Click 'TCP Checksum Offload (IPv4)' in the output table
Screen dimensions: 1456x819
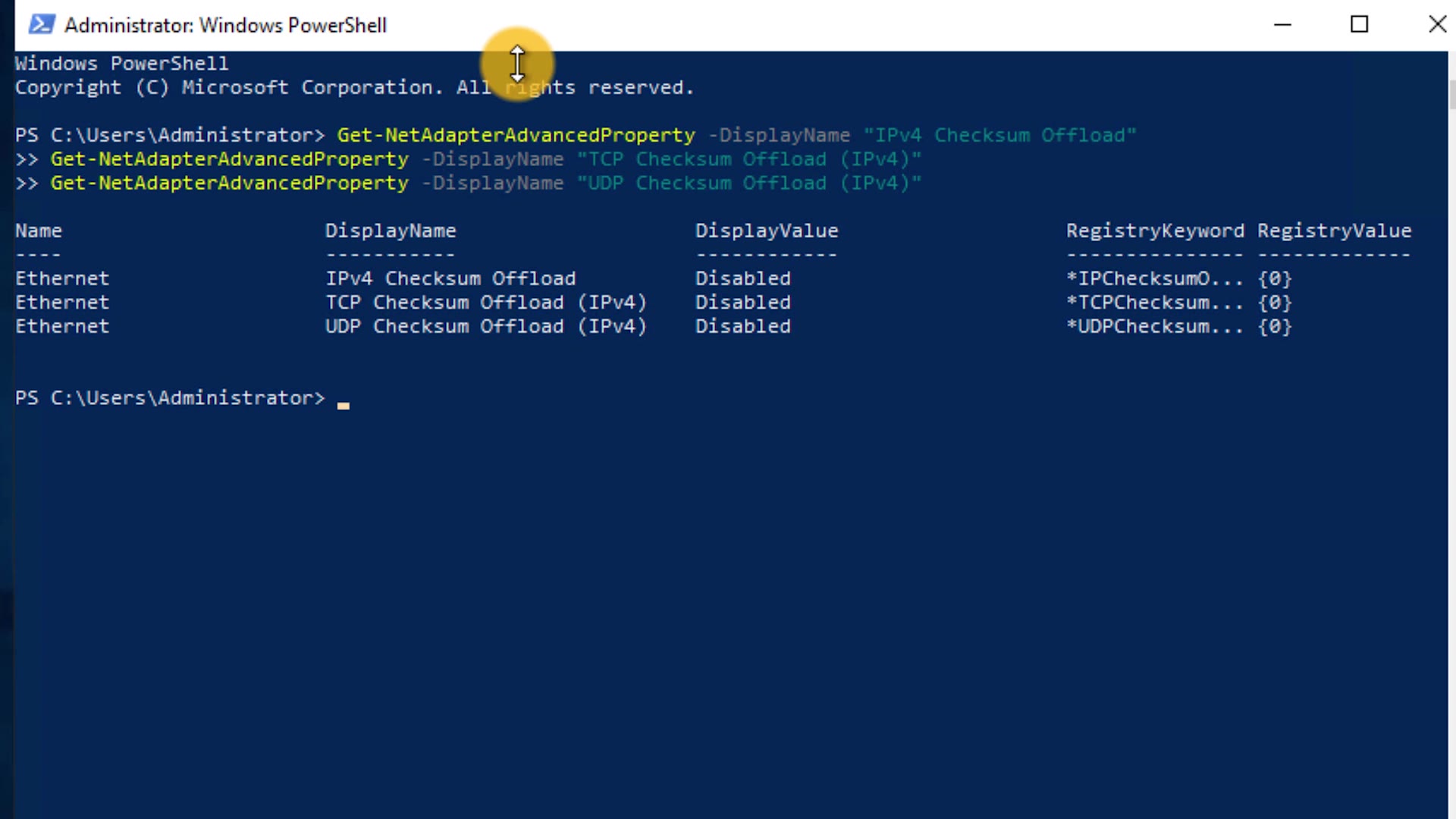[485, 303]
